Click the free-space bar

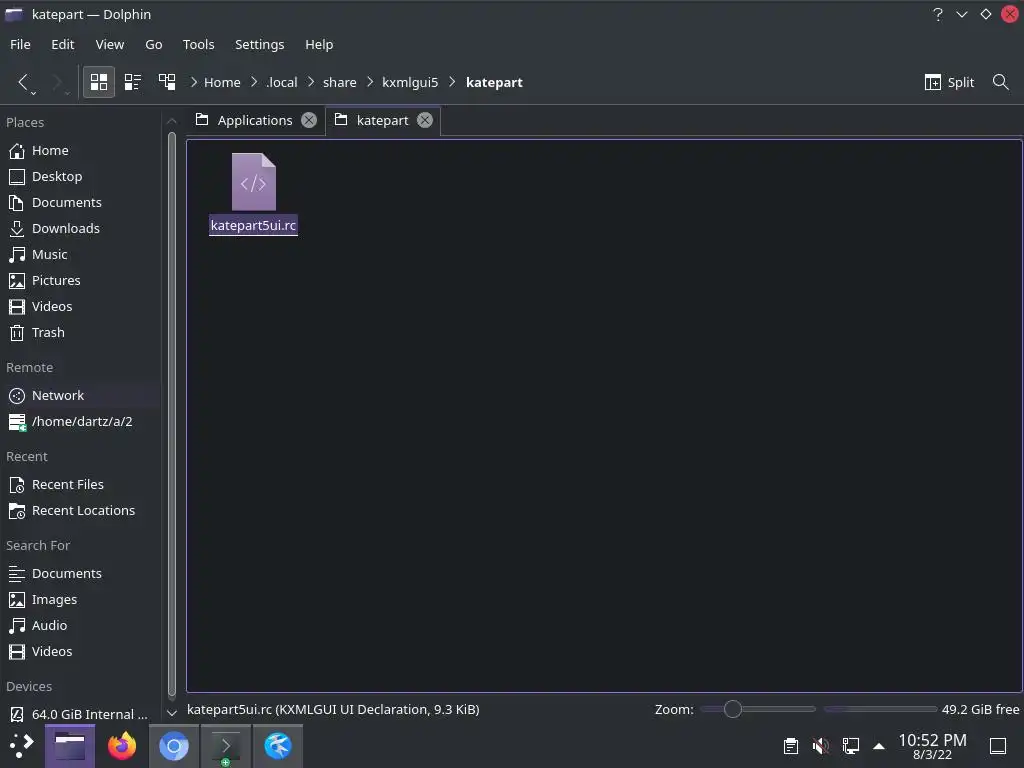click(881, 709)
